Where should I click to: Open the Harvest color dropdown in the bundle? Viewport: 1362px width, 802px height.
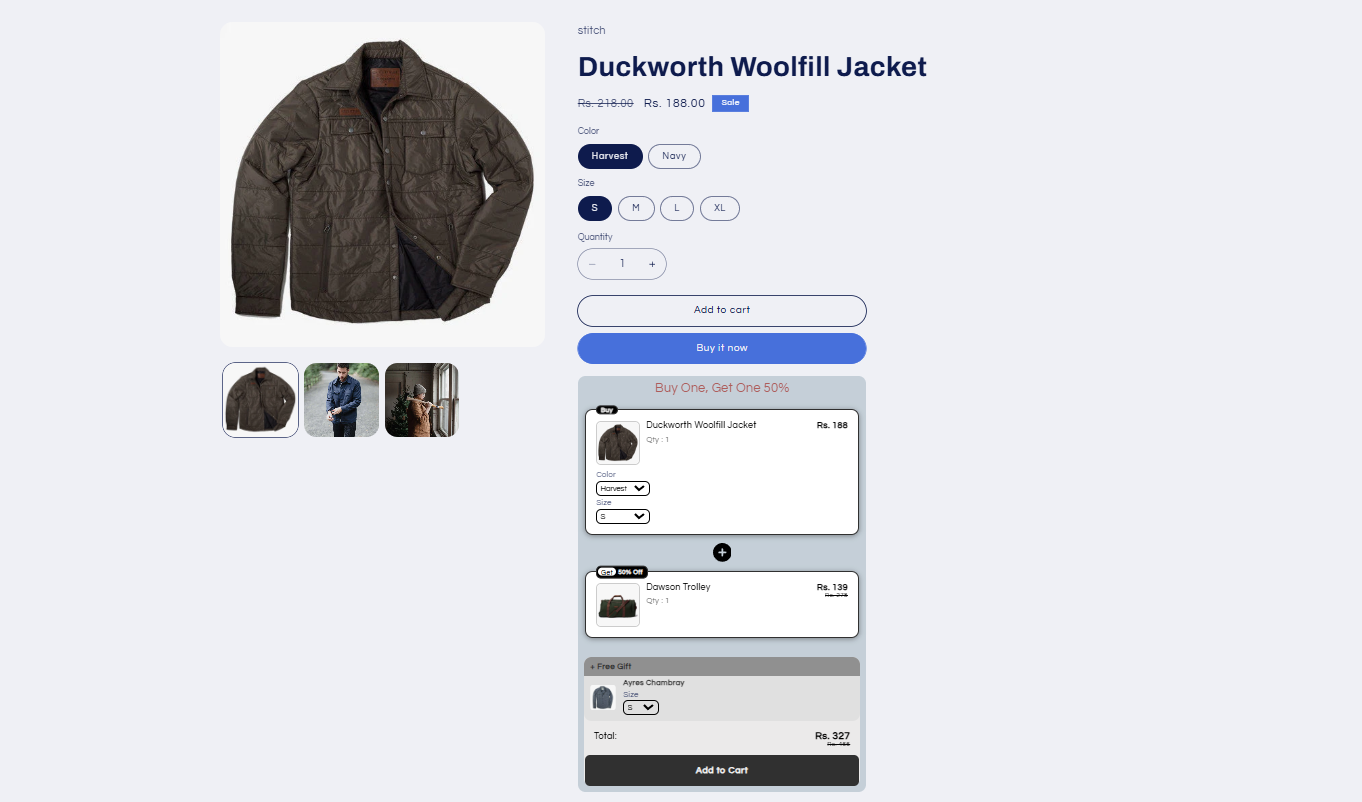[x=623, y=488]
